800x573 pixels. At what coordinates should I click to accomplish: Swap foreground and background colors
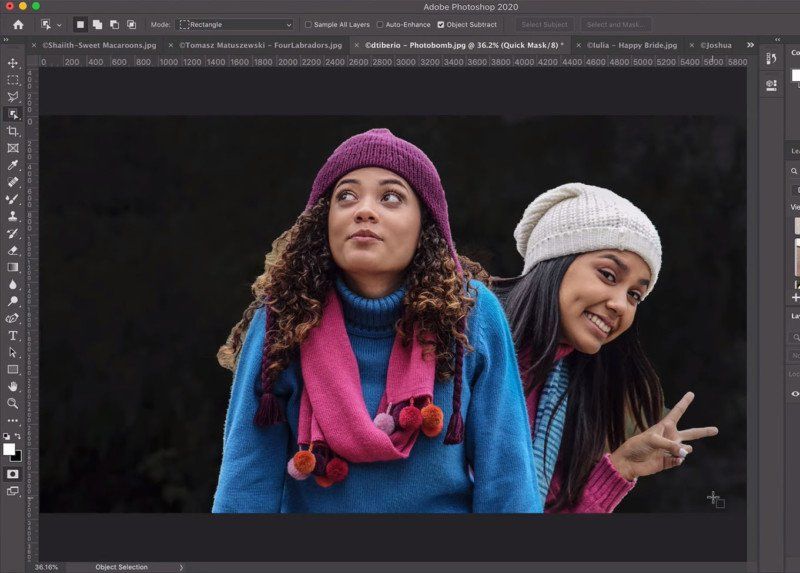pos(18,436)
